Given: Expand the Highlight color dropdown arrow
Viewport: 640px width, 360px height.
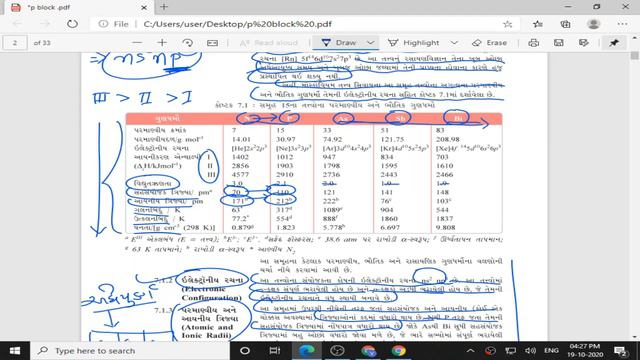Looking at the screenshot, I should click(454, 43).
